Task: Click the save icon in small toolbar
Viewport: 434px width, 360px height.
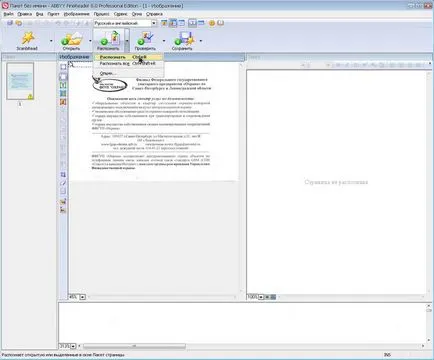Action: pyautogui.click(x=10, y=23)
